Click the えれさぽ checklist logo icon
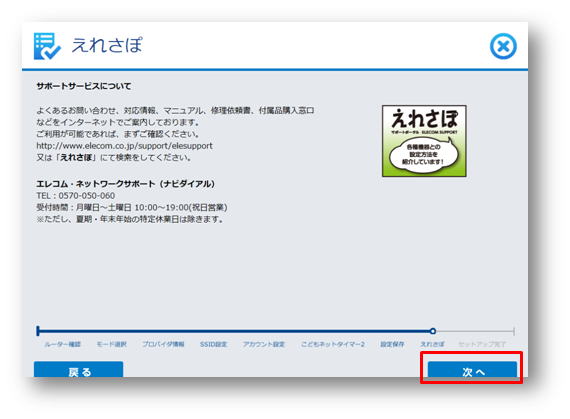 tap(47, 46)
